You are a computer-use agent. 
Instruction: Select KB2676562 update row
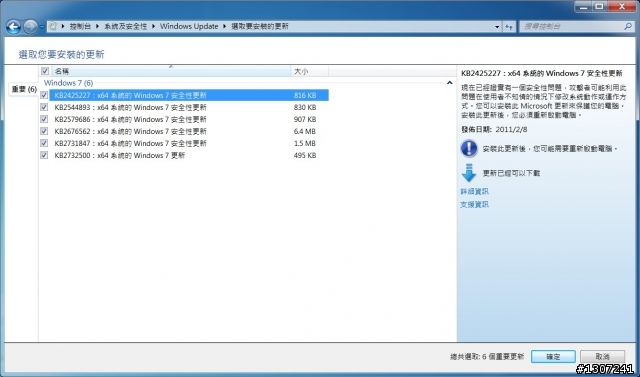pyautogui.click(x=189, y=131)
